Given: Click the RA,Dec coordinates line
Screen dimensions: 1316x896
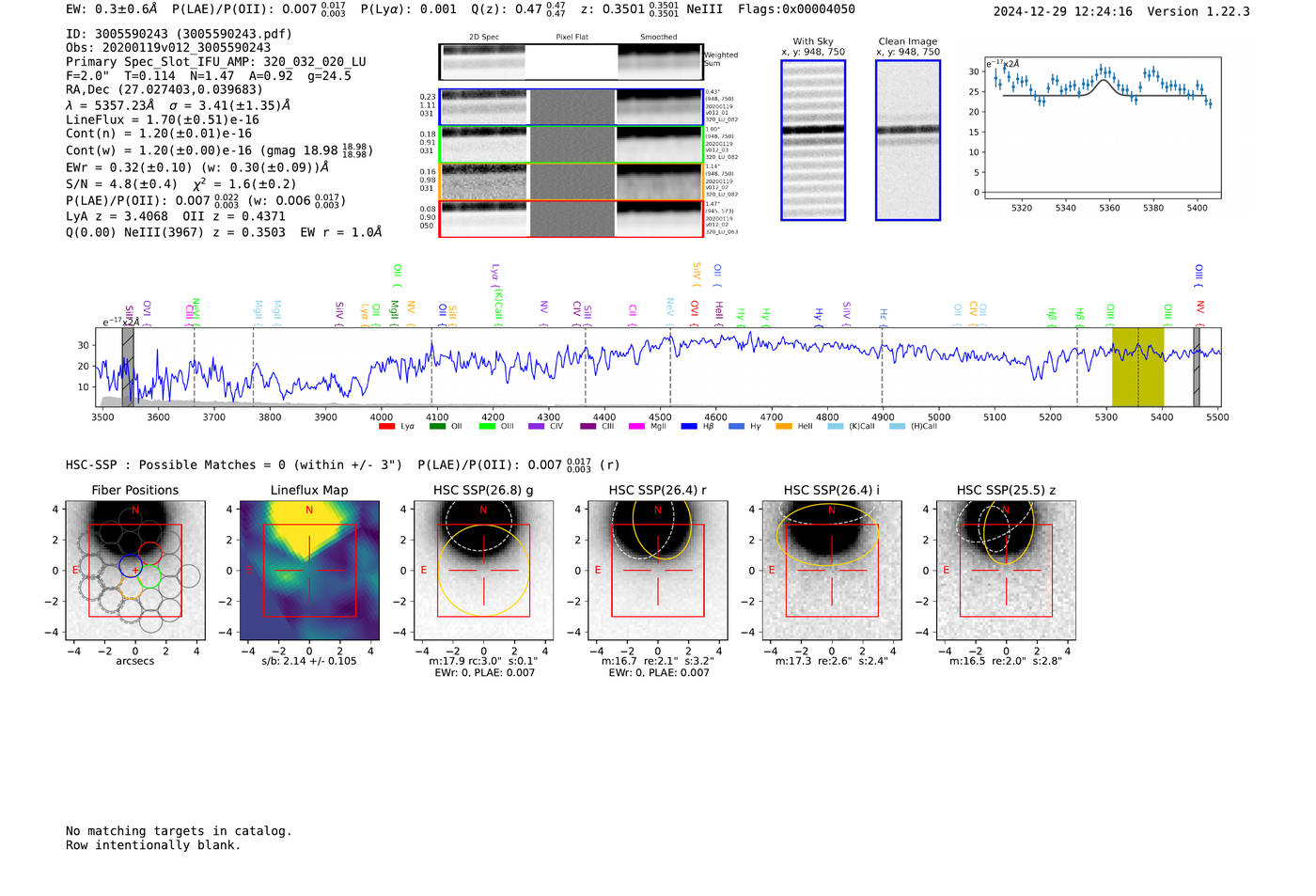Looking at the screenshot, I should (164, 90).
